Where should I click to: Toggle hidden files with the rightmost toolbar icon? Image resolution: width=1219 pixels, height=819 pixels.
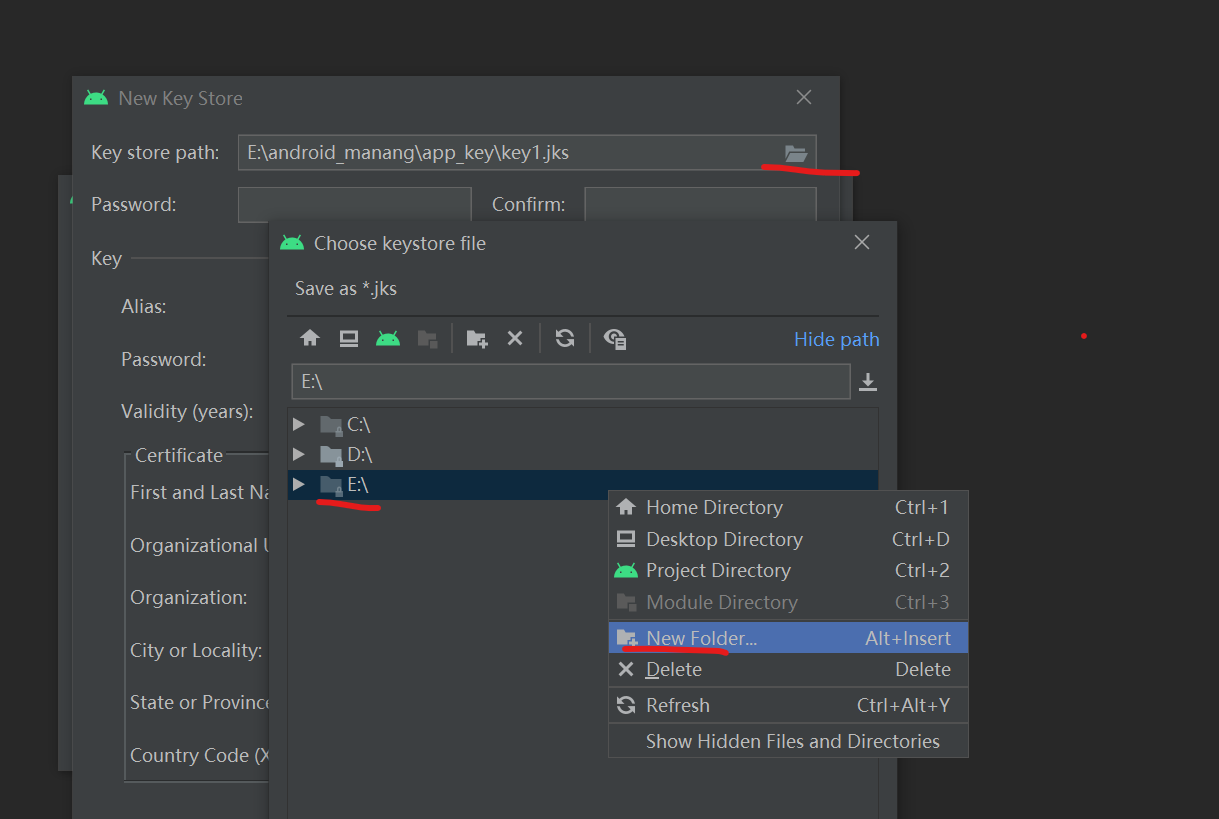pos(615,338)
